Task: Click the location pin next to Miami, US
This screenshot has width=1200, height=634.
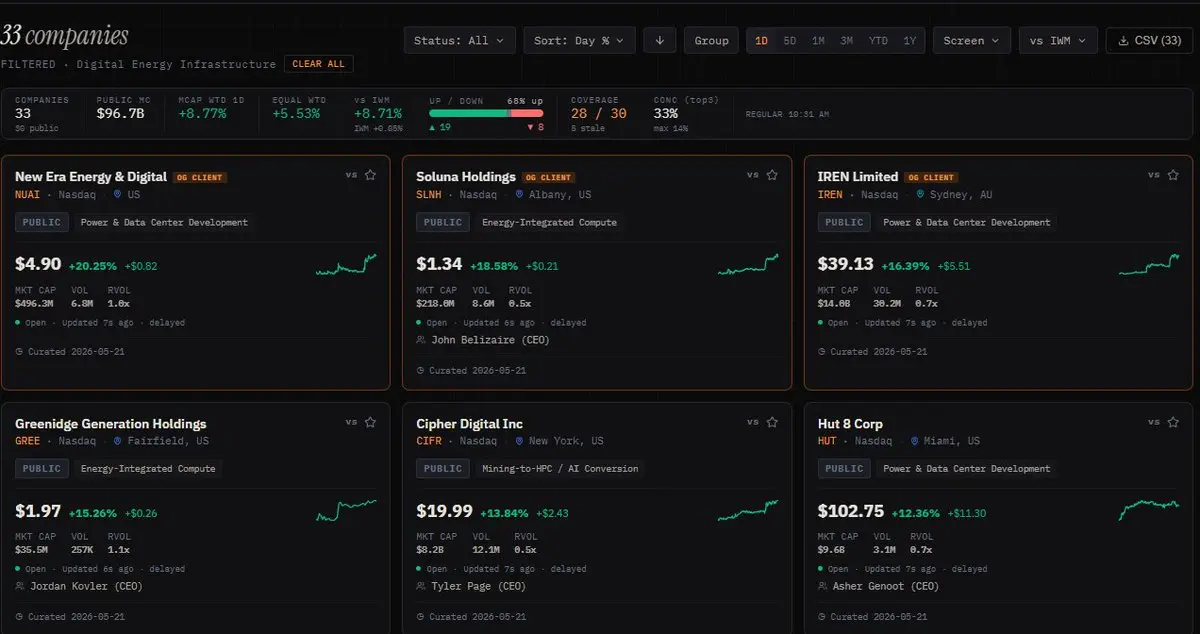Action: (915, 441)
